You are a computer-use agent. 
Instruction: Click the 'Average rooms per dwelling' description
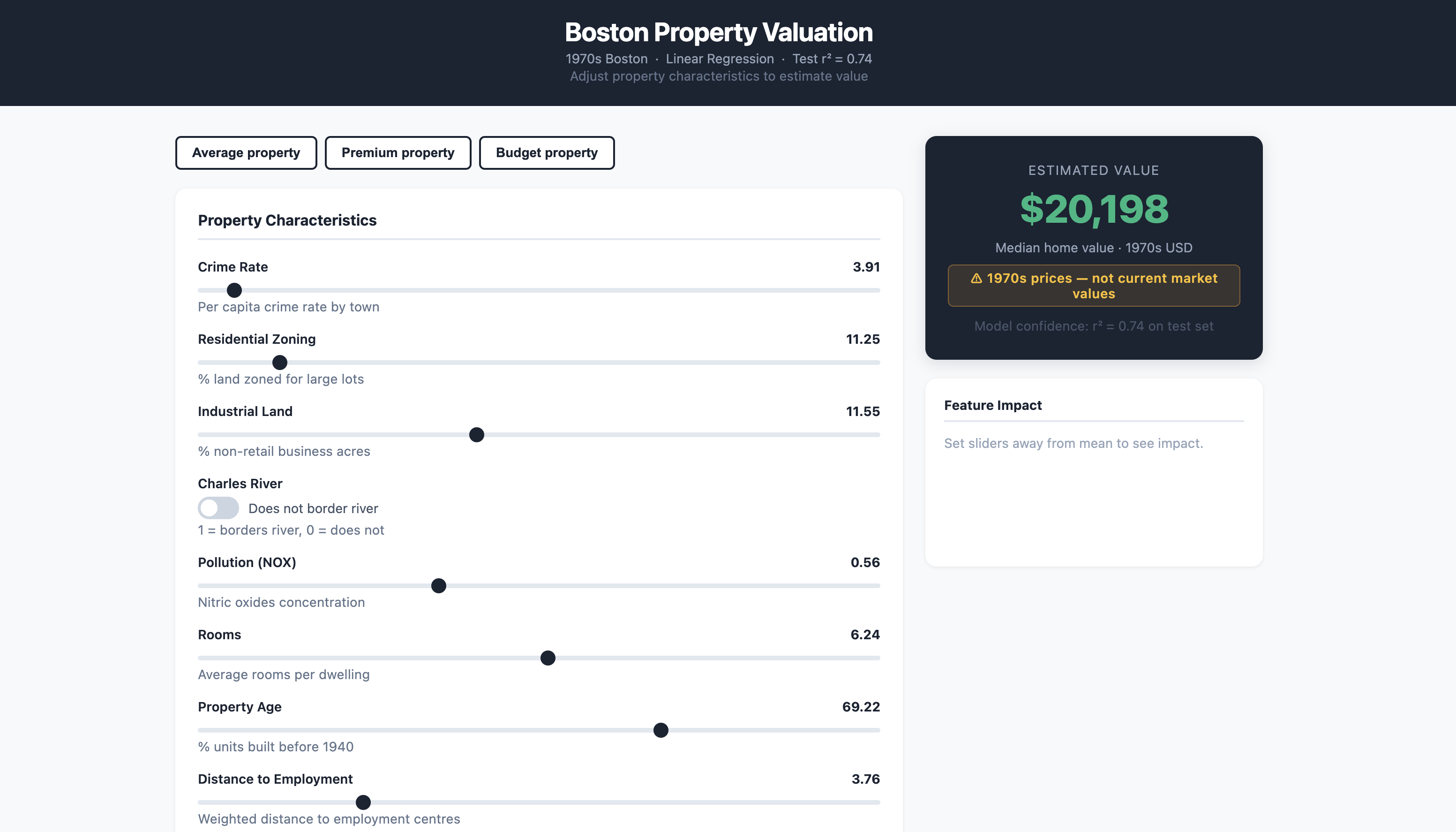[284, 674]
